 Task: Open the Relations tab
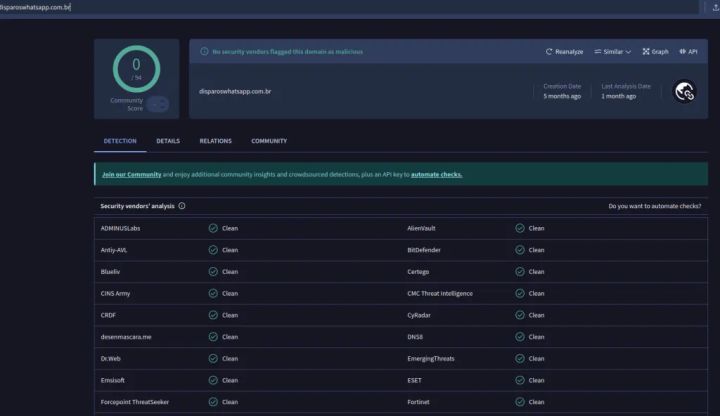coord(215,141)
